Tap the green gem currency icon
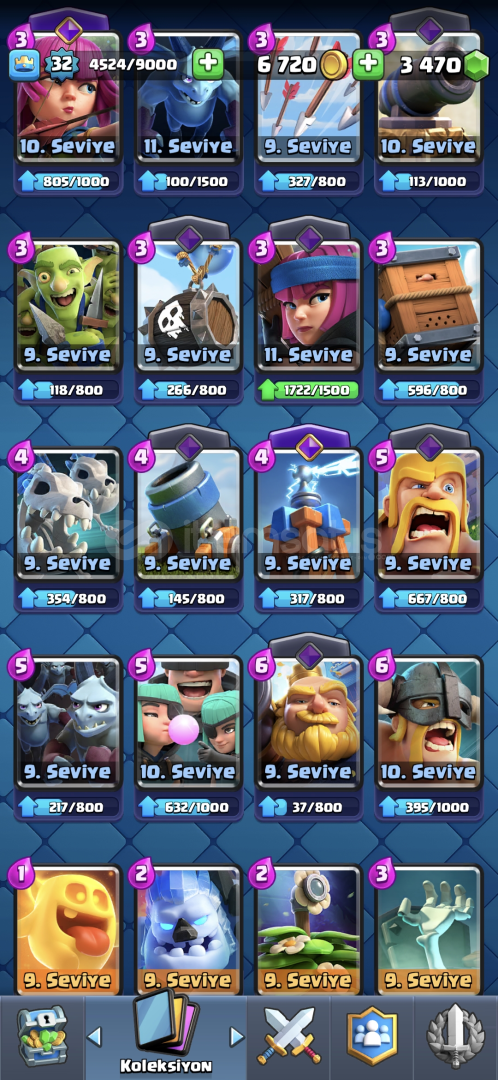 point(475,65)
